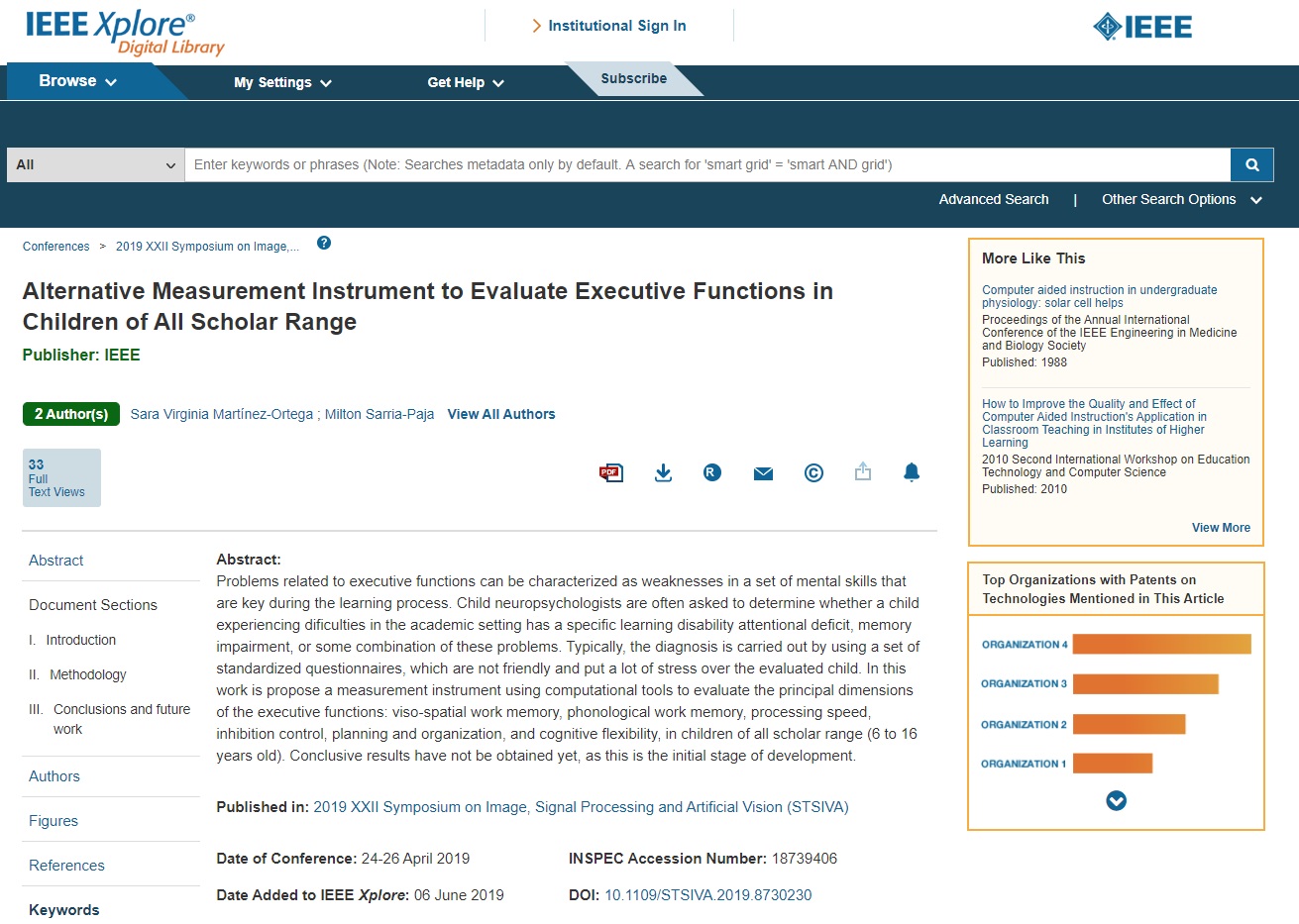Click the keyword search input field

pos(706,165)
